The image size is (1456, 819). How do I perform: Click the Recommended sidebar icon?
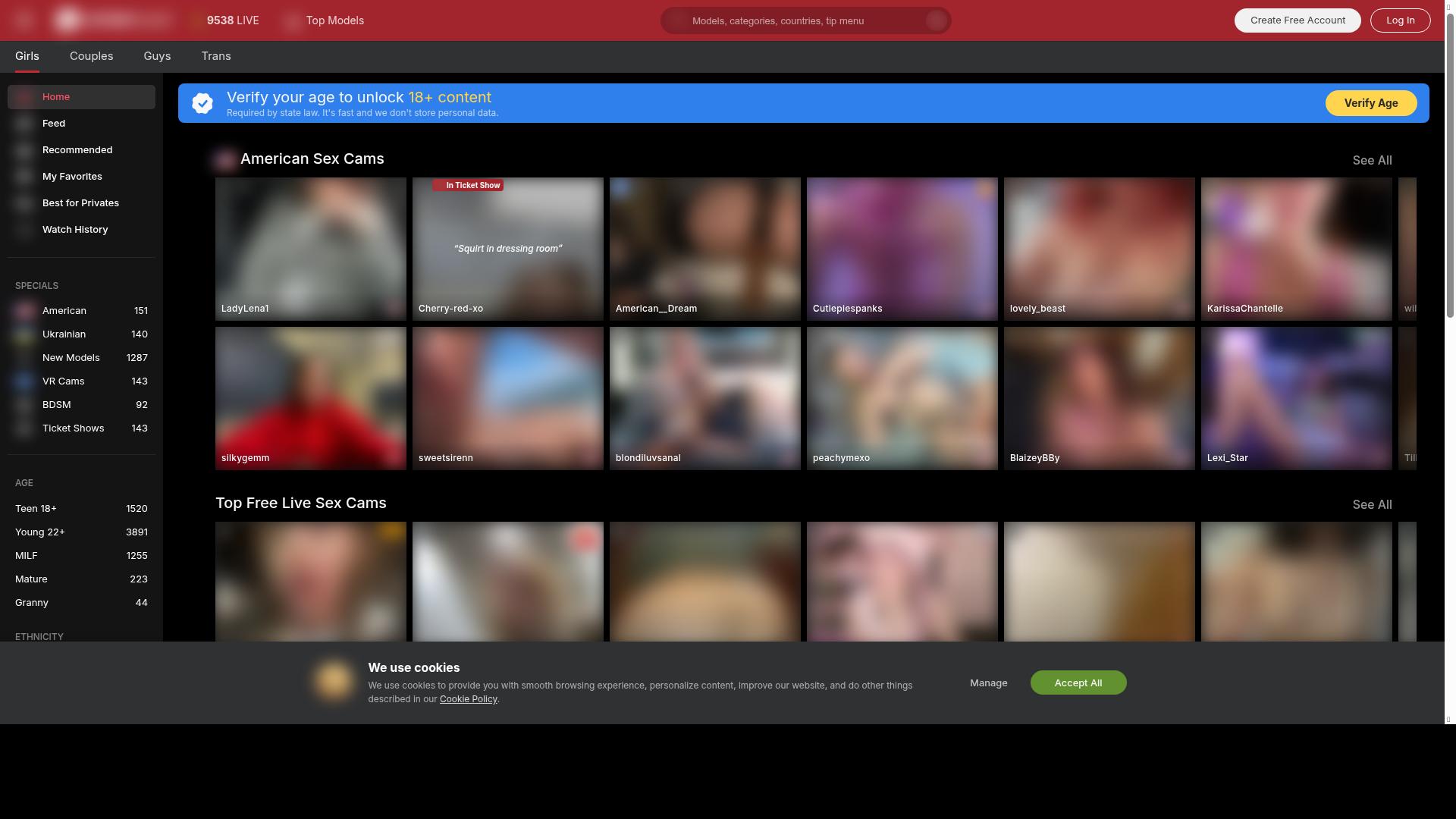pyautogui.click(x=24, y=149)
